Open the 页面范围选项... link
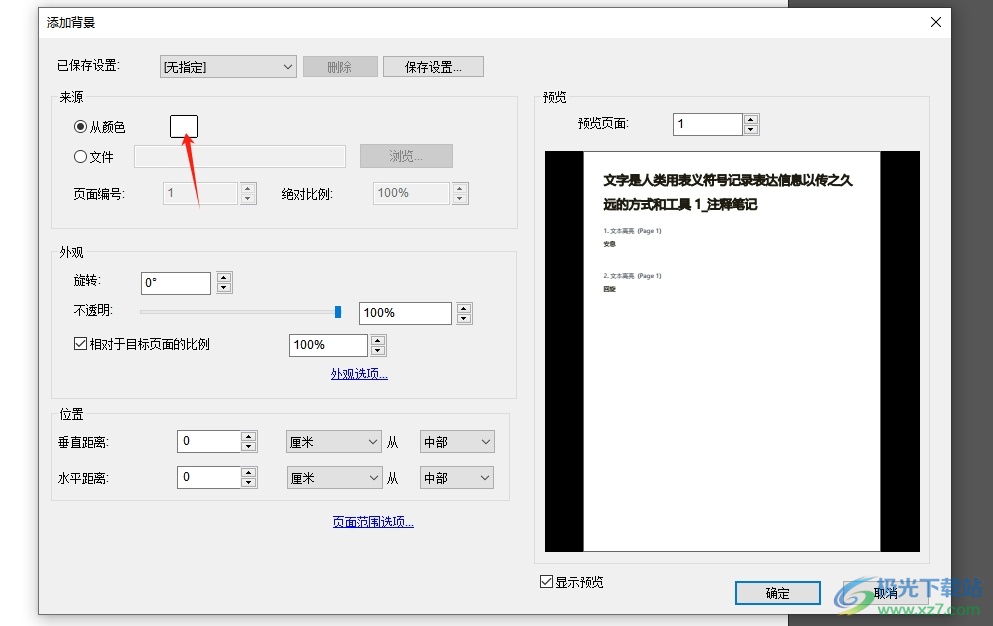993x626 pixels. click(x=373, y=522)
